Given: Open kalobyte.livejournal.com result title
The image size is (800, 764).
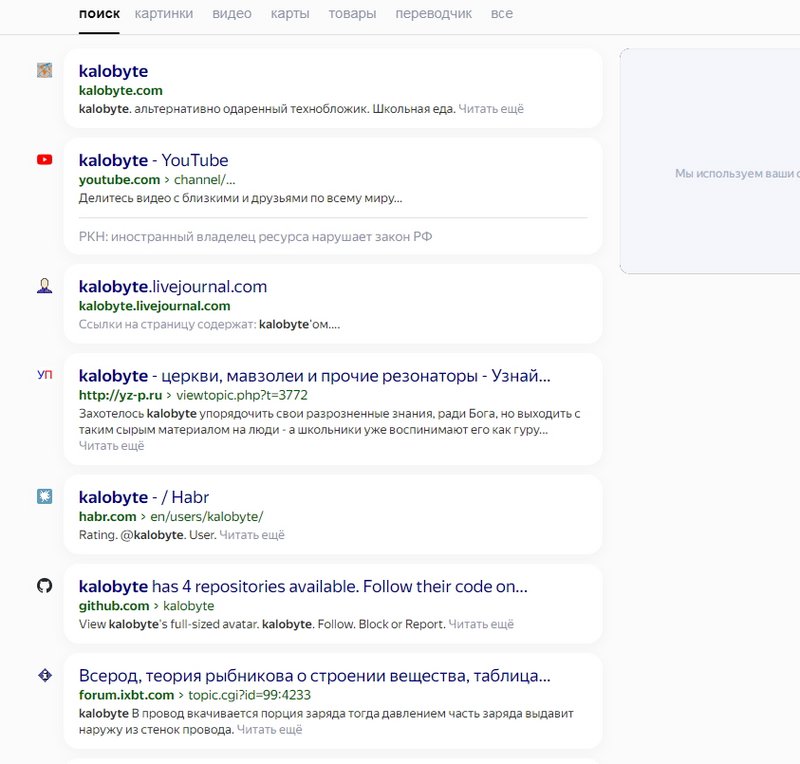Looking at the screenshot, I should pyautogui.click(x=173, y=287).
